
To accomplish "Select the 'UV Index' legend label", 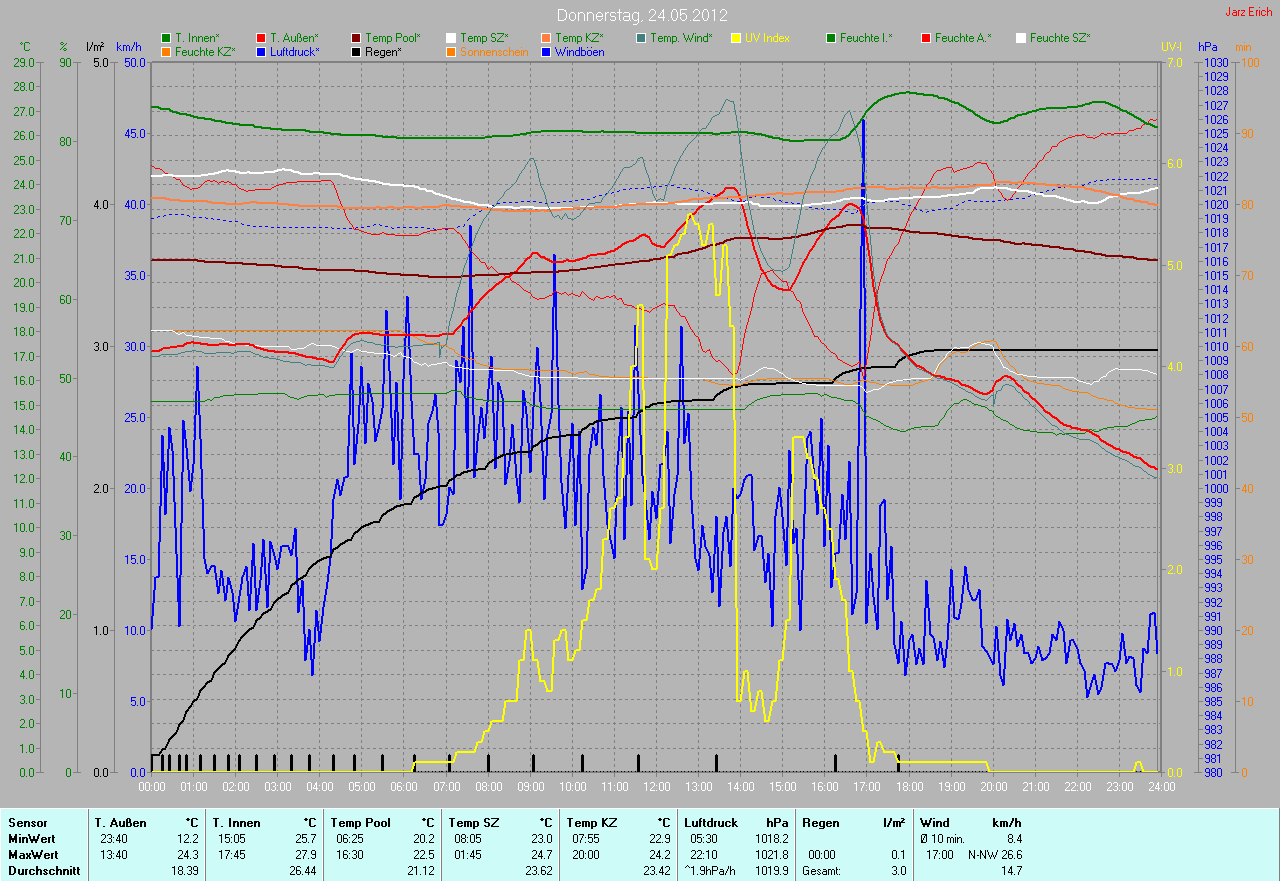I will (767, 38).
